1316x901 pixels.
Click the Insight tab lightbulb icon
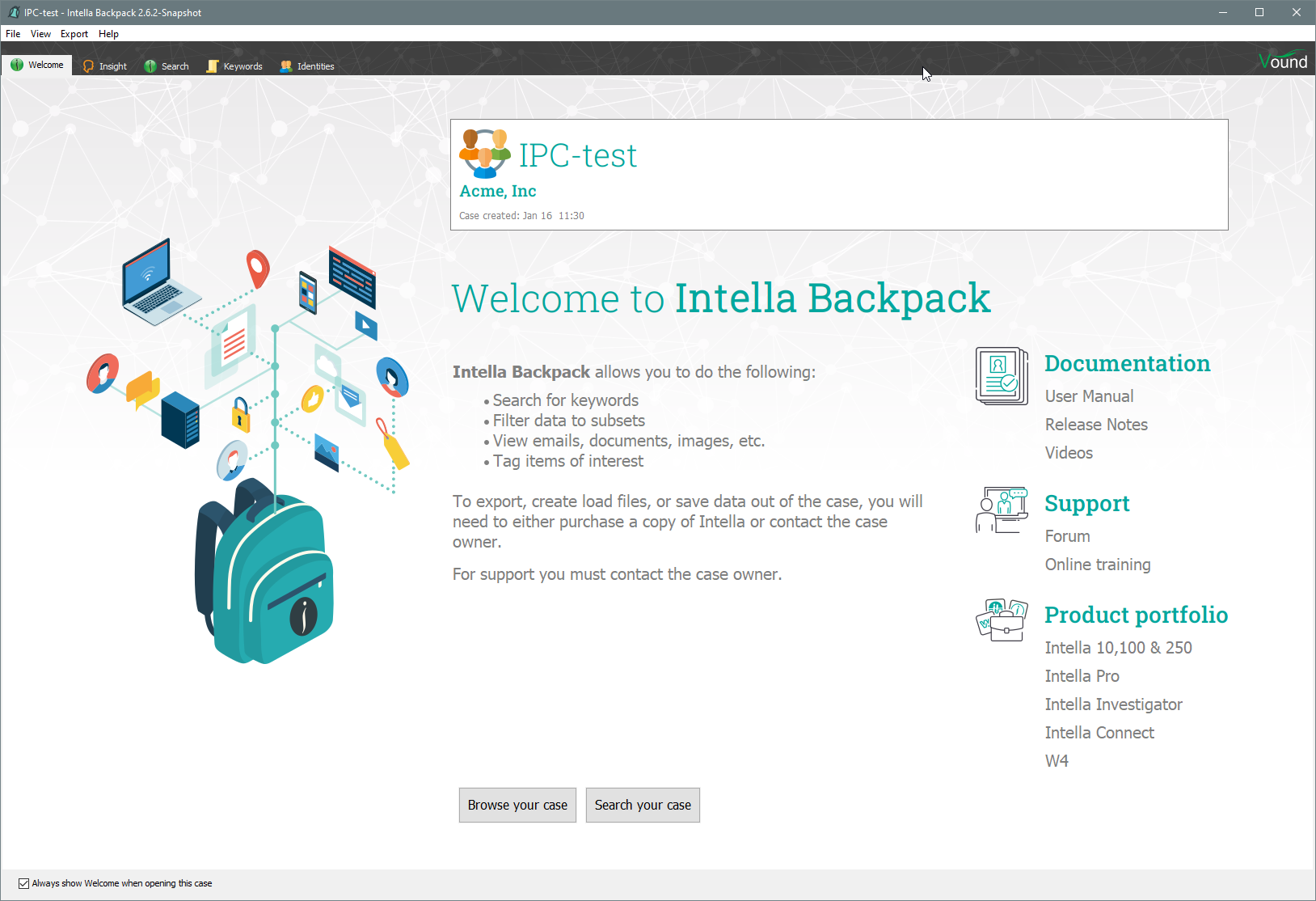click(x=88, y=66)
